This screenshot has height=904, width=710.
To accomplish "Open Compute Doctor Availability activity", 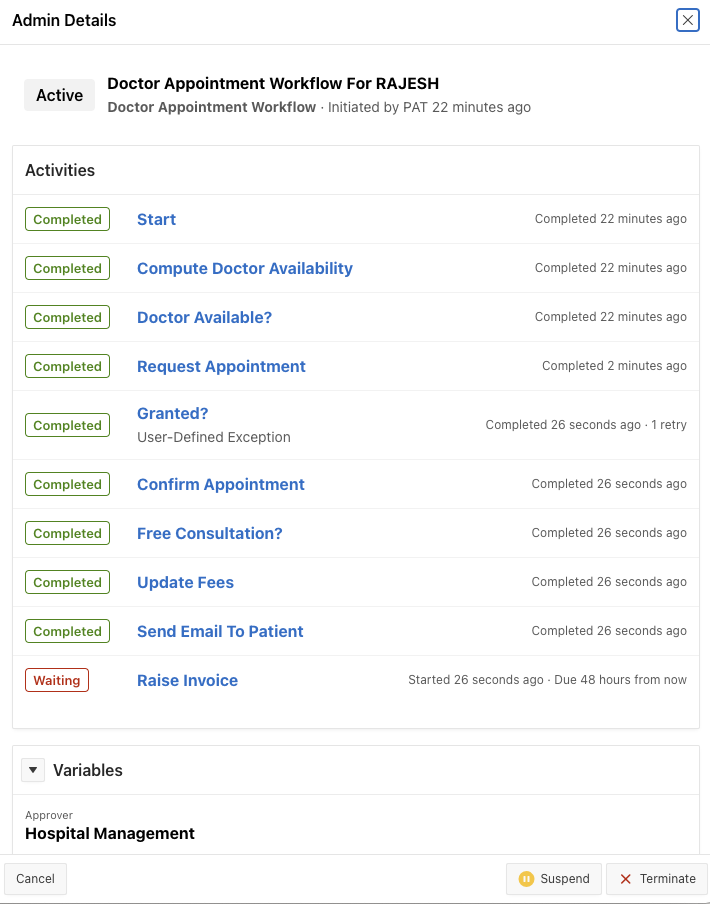I will tap(244, 269).
